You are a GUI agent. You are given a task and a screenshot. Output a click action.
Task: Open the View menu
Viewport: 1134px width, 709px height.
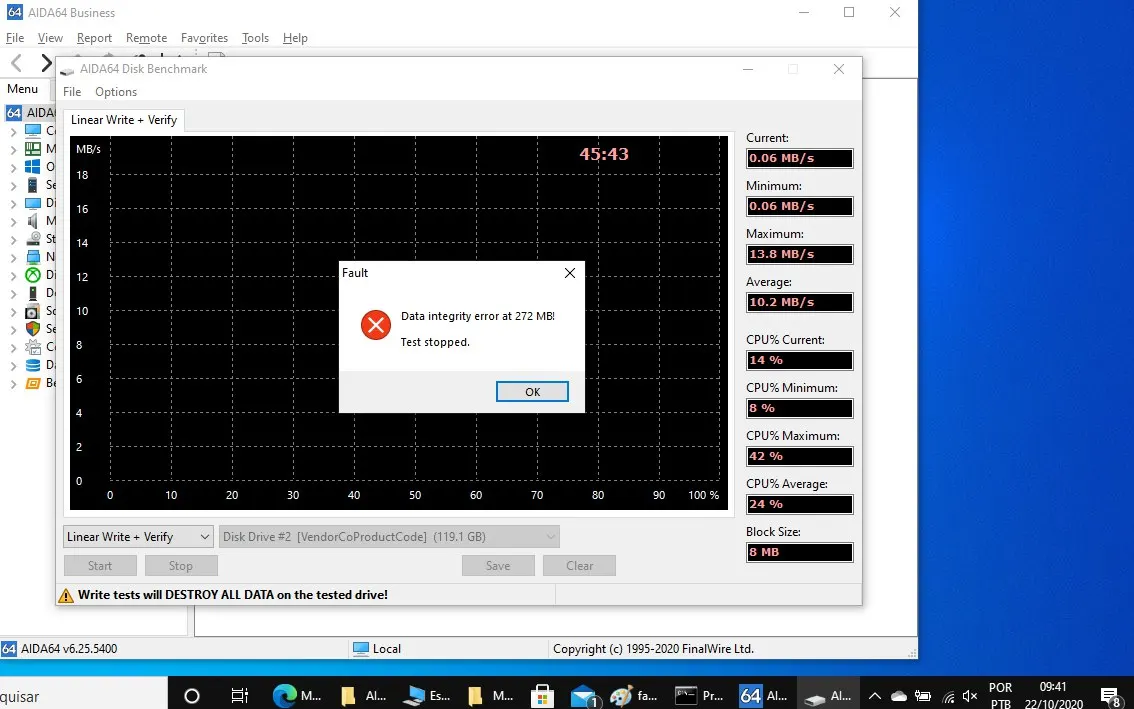tap(50, 38)
